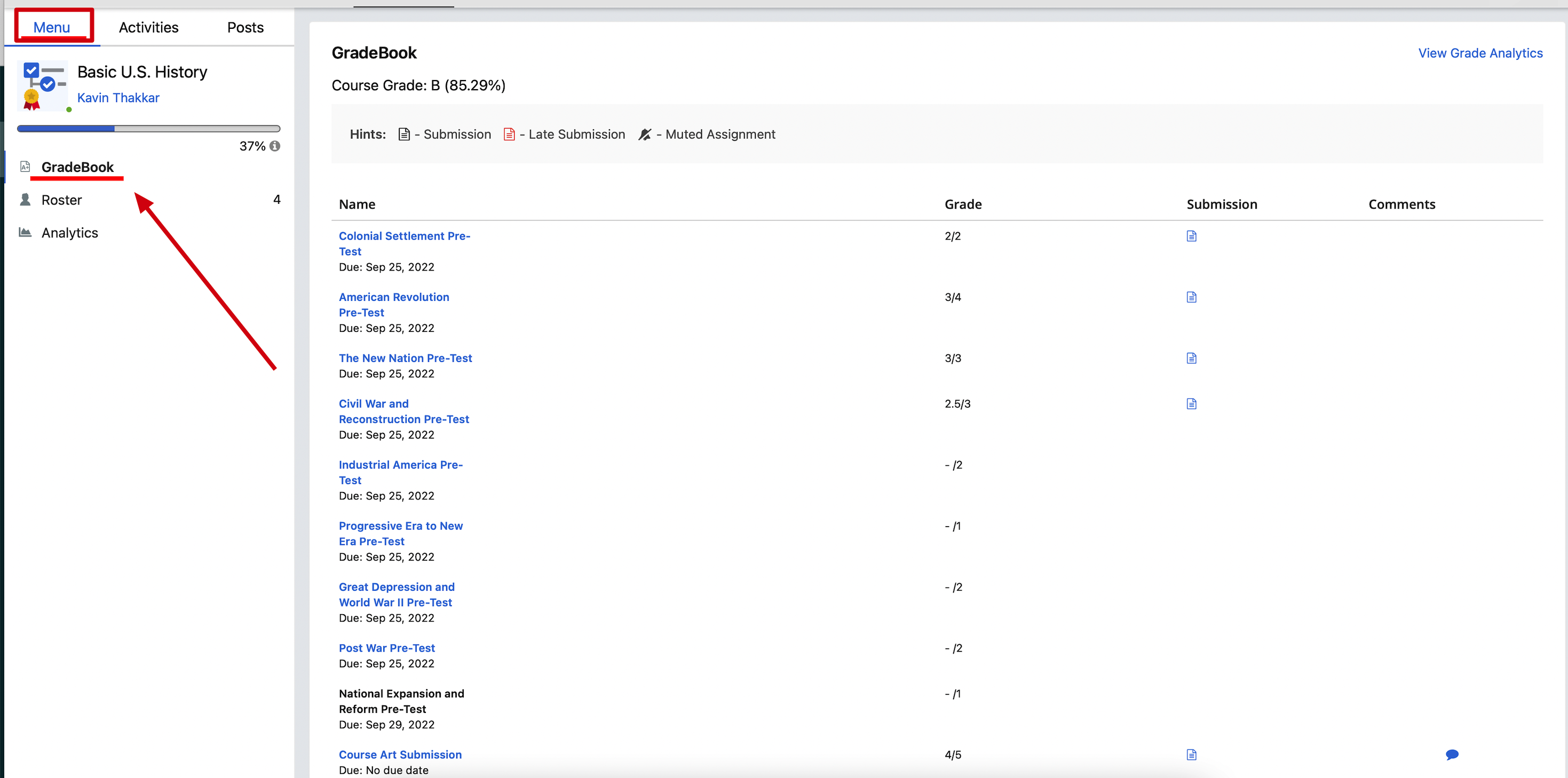Open Civil War and Reconstruction Pre-Test
The image size is (1568, 778).
click(403, 411)
